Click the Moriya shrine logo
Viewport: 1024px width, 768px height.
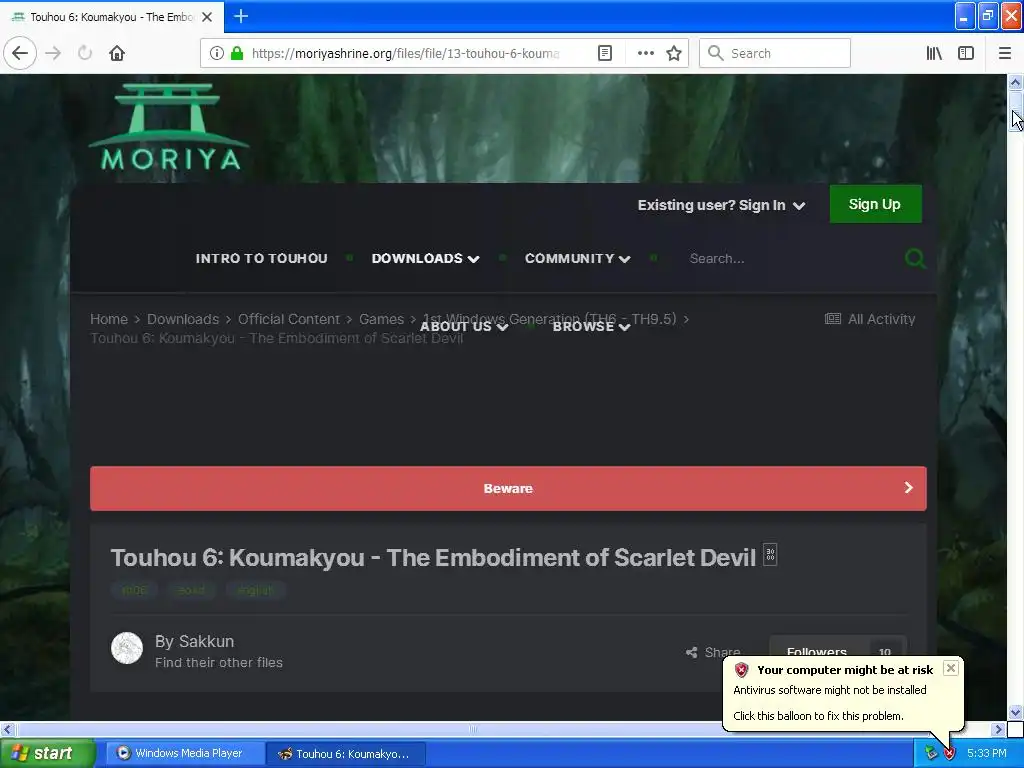tap(169, 127)
